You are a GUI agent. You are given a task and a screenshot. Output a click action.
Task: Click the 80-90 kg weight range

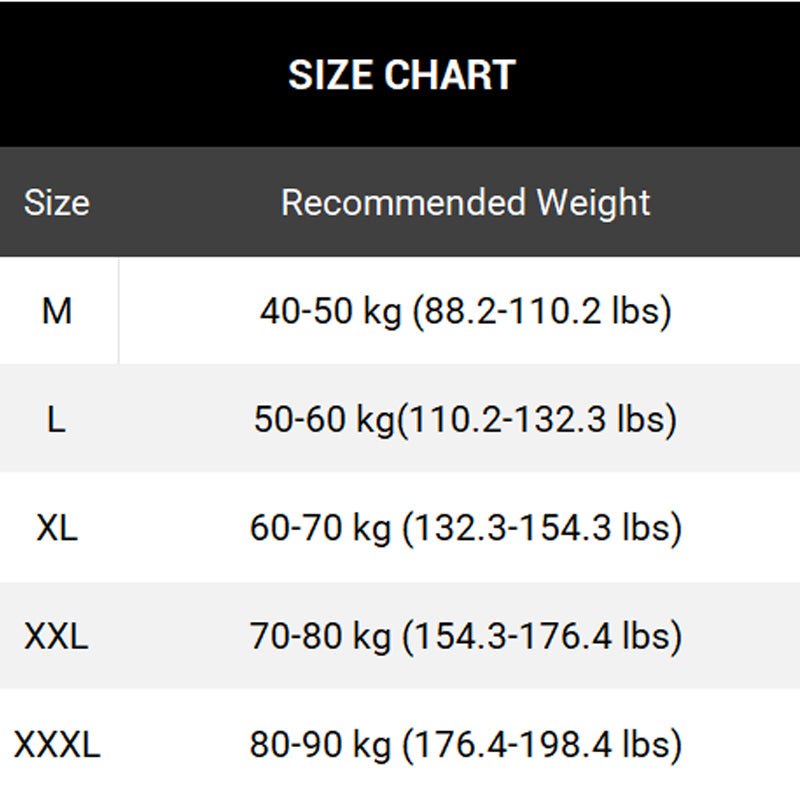click(x=320, y=745)
